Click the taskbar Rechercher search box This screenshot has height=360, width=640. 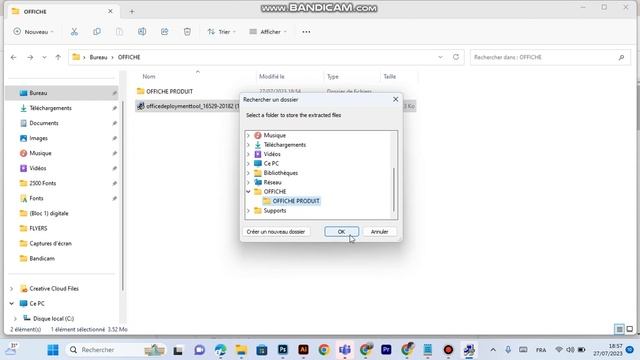tap(115, 350)
